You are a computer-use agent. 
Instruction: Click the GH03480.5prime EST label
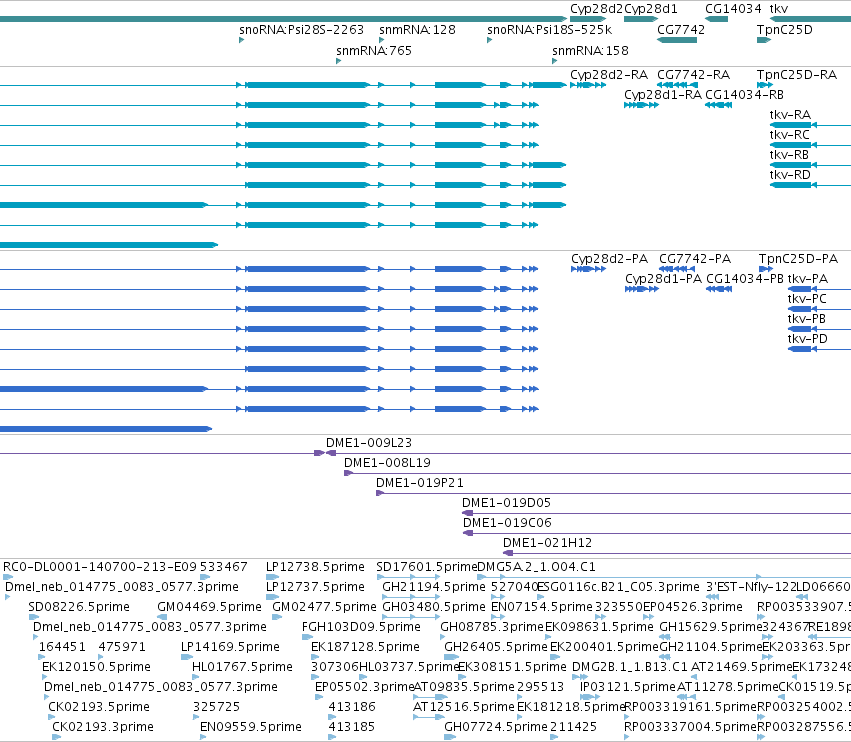click(x=434, y=607)
